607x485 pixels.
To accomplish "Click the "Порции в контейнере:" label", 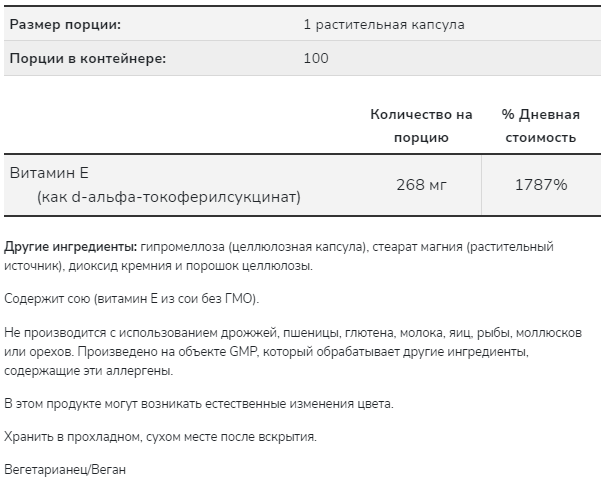I will pos(87,58).
